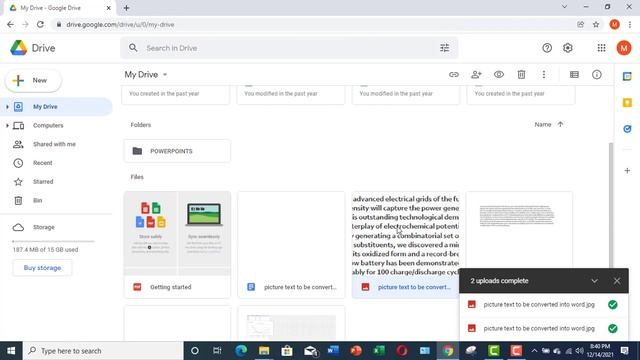Screen dimensions: 640x360
Task: Close the My Drive browser tab
Action: click(x=109, y=8)
